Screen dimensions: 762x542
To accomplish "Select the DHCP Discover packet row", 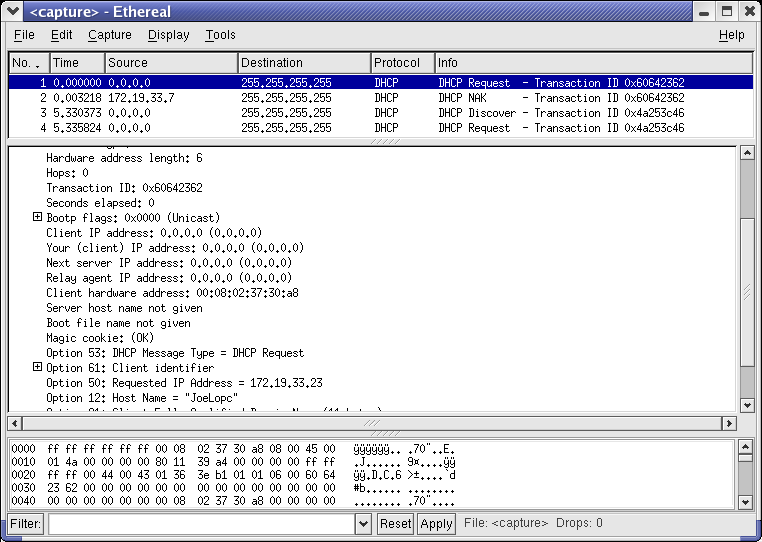I will click(x=380, y=113).
